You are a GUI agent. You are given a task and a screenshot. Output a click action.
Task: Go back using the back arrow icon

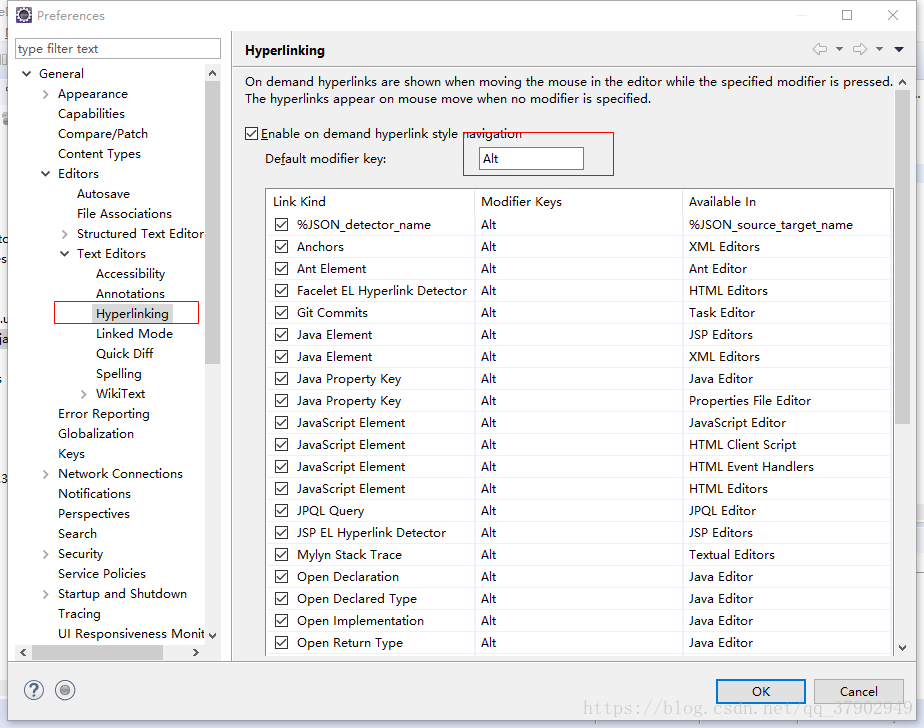[x=820, y=49]
